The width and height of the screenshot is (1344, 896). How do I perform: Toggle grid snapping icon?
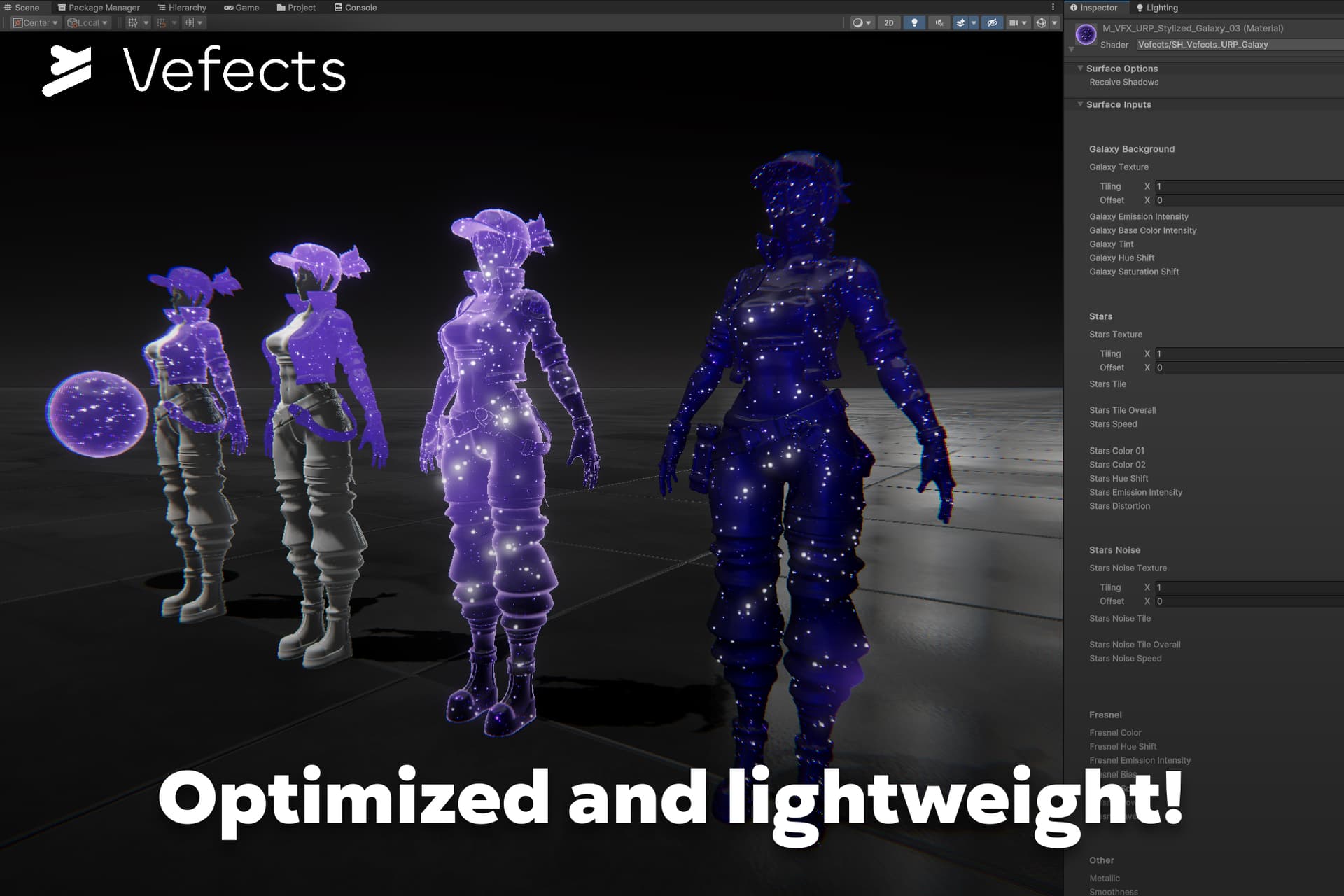click(161, 23)
